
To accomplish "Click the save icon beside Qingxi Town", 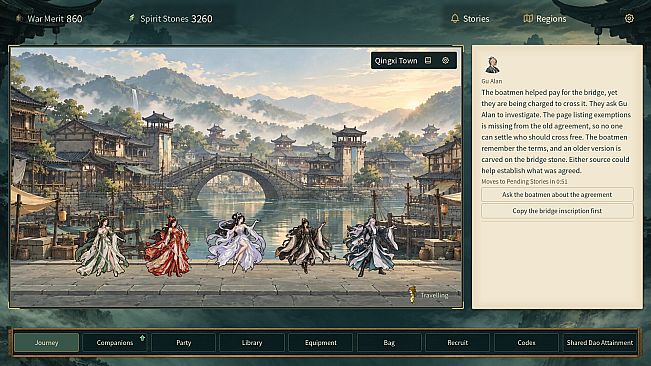I will pyautogui.click(x=428, y=61).
